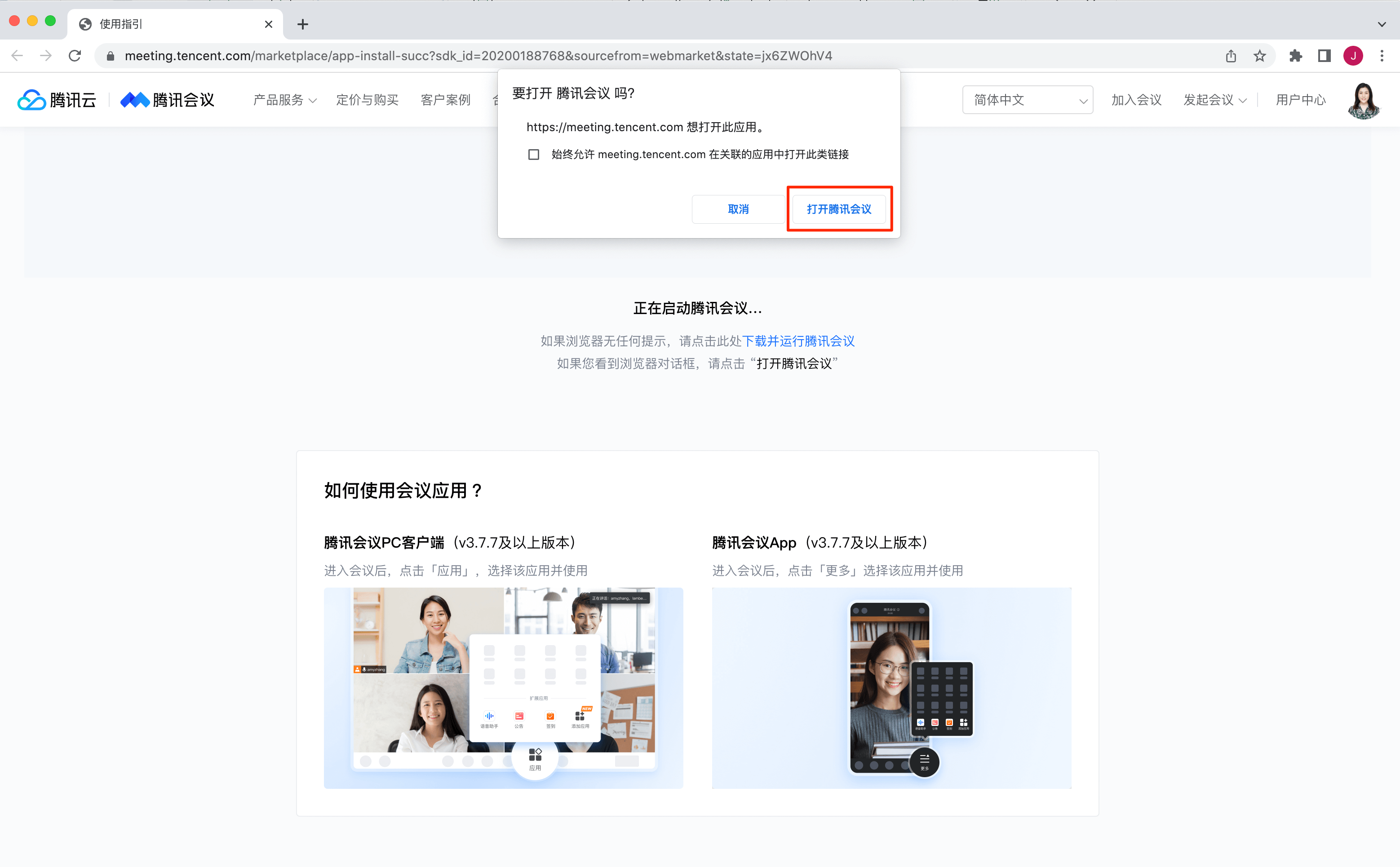This screenshot has width=1400, height=867.
Task: Click the browser forward arrow
Action: tap(46, 56)
